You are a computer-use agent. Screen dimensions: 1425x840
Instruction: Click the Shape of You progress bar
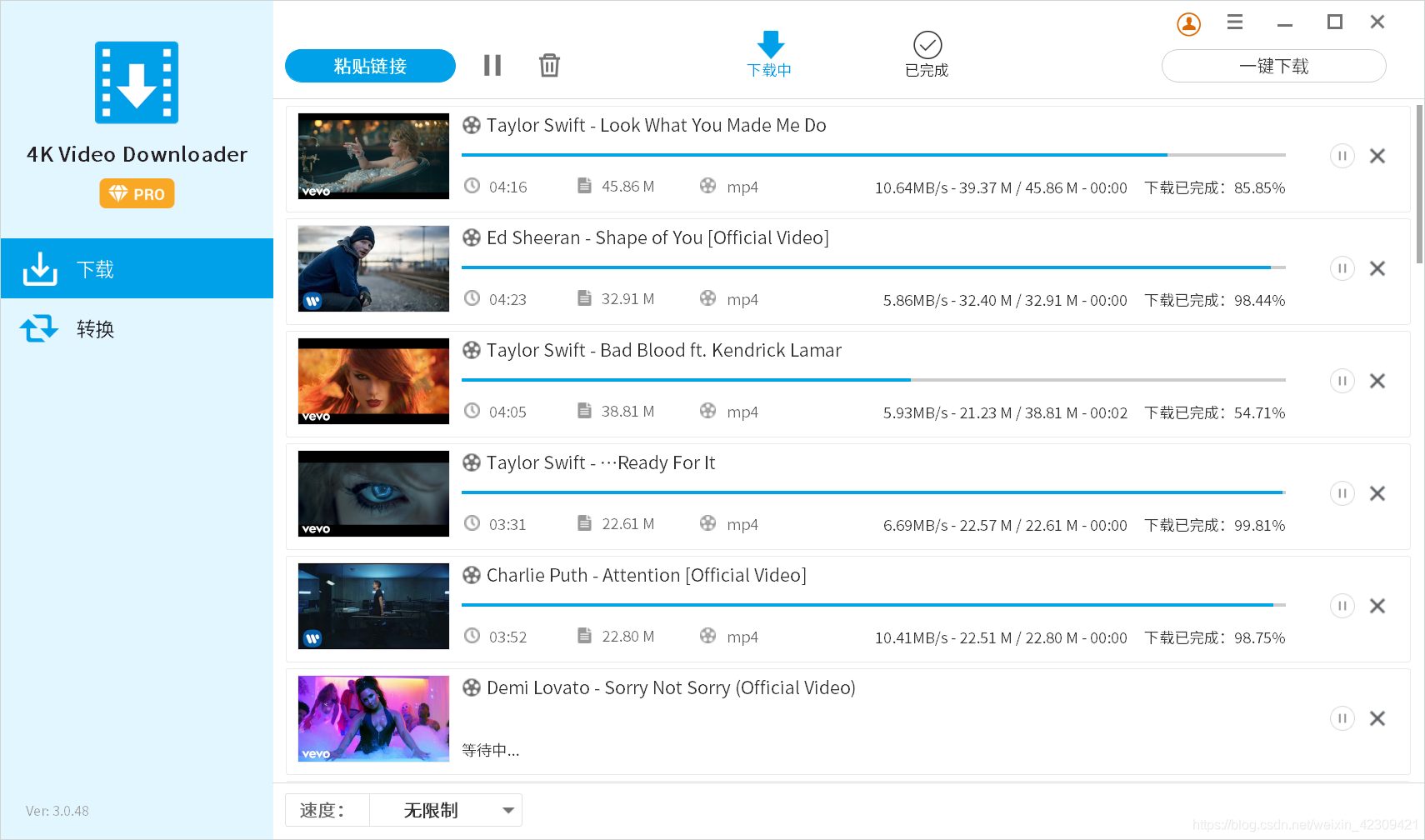coord(873,267)
